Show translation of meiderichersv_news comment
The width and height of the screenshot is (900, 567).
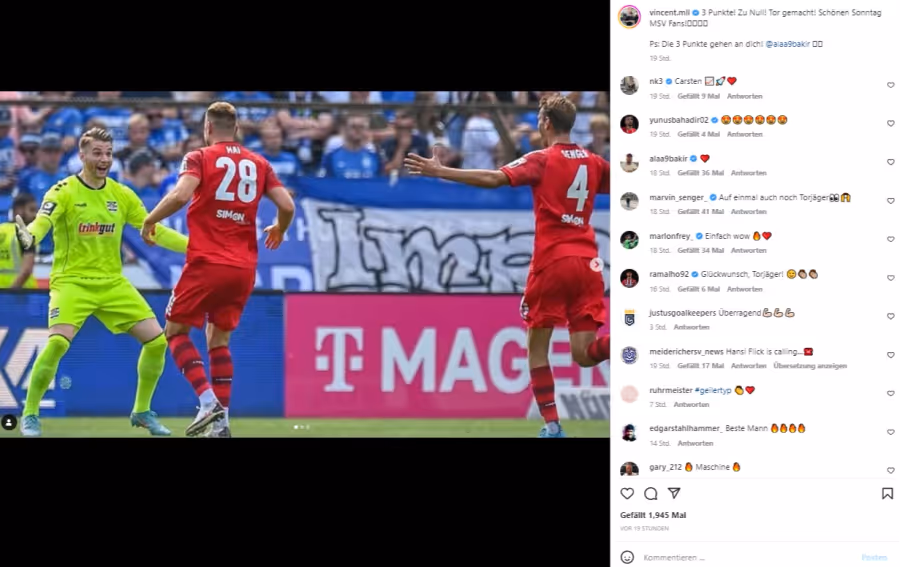(810, 366)
